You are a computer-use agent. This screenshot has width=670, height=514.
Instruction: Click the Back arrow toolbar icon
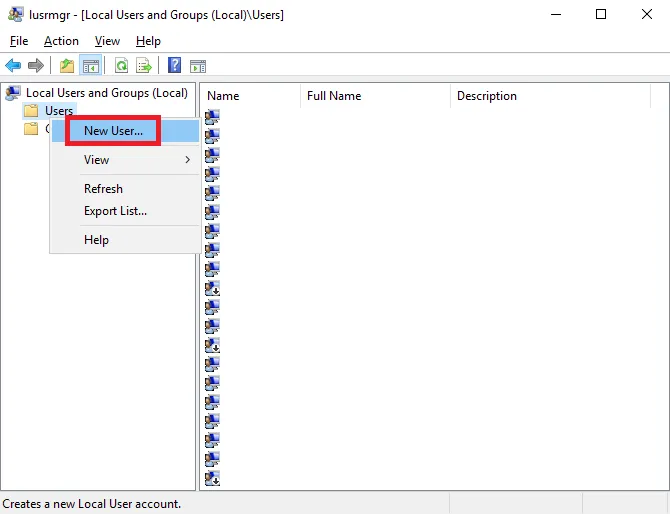coord(13,66)
